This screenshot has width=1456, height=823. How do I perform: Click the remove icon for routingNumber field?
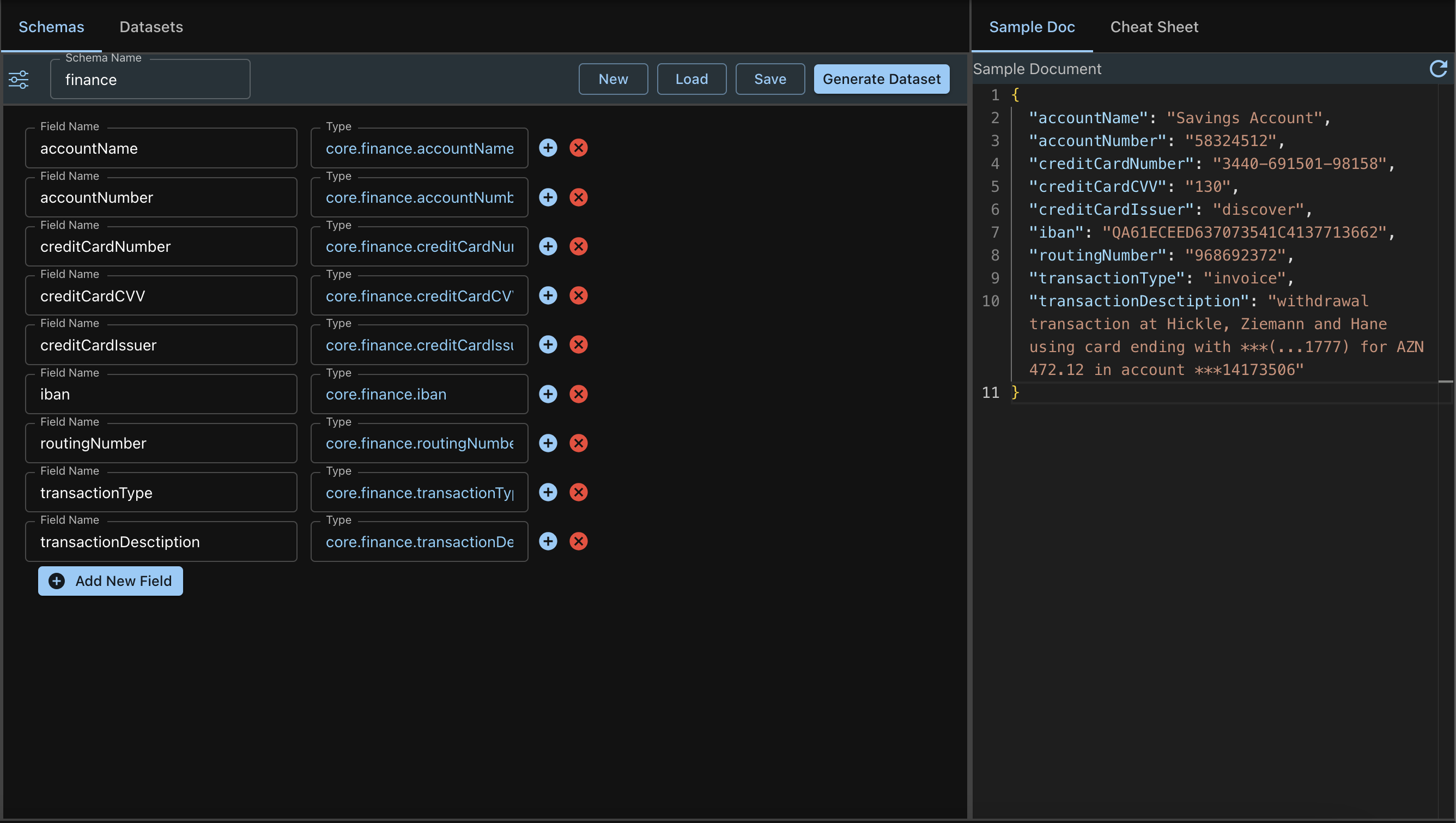pos(578,443)
